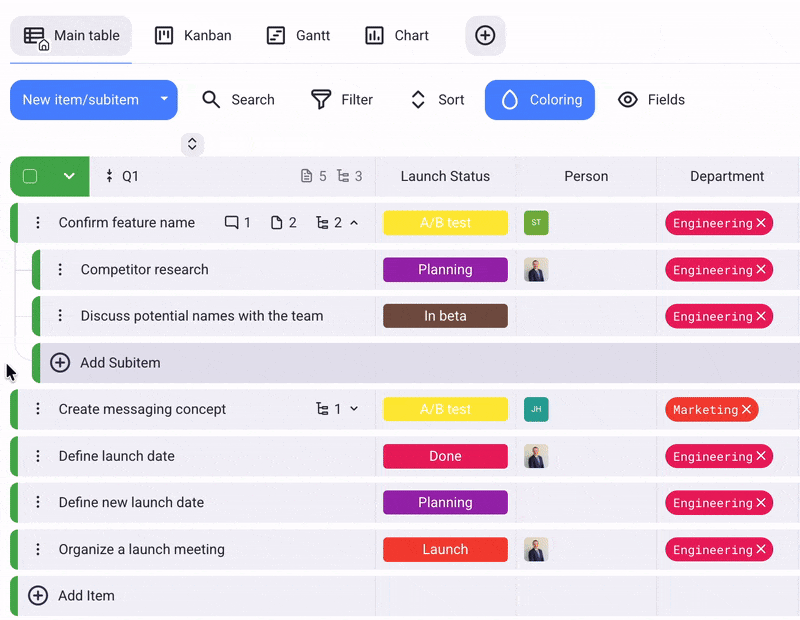800x620 pixels.
Task: Click the drag handle icon beside Q1
Action: tap(109, 176)
